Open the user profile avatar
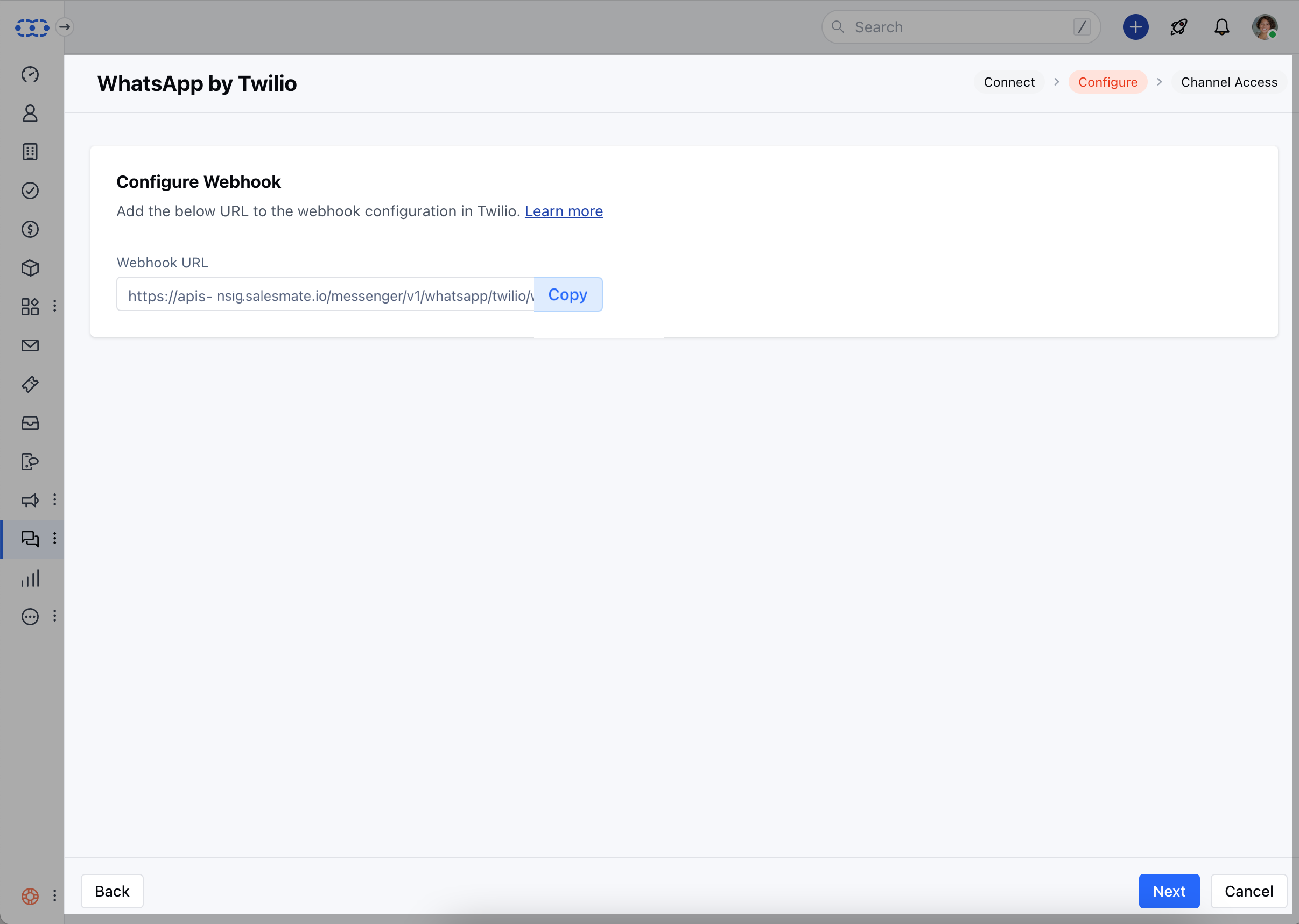 1265,27
